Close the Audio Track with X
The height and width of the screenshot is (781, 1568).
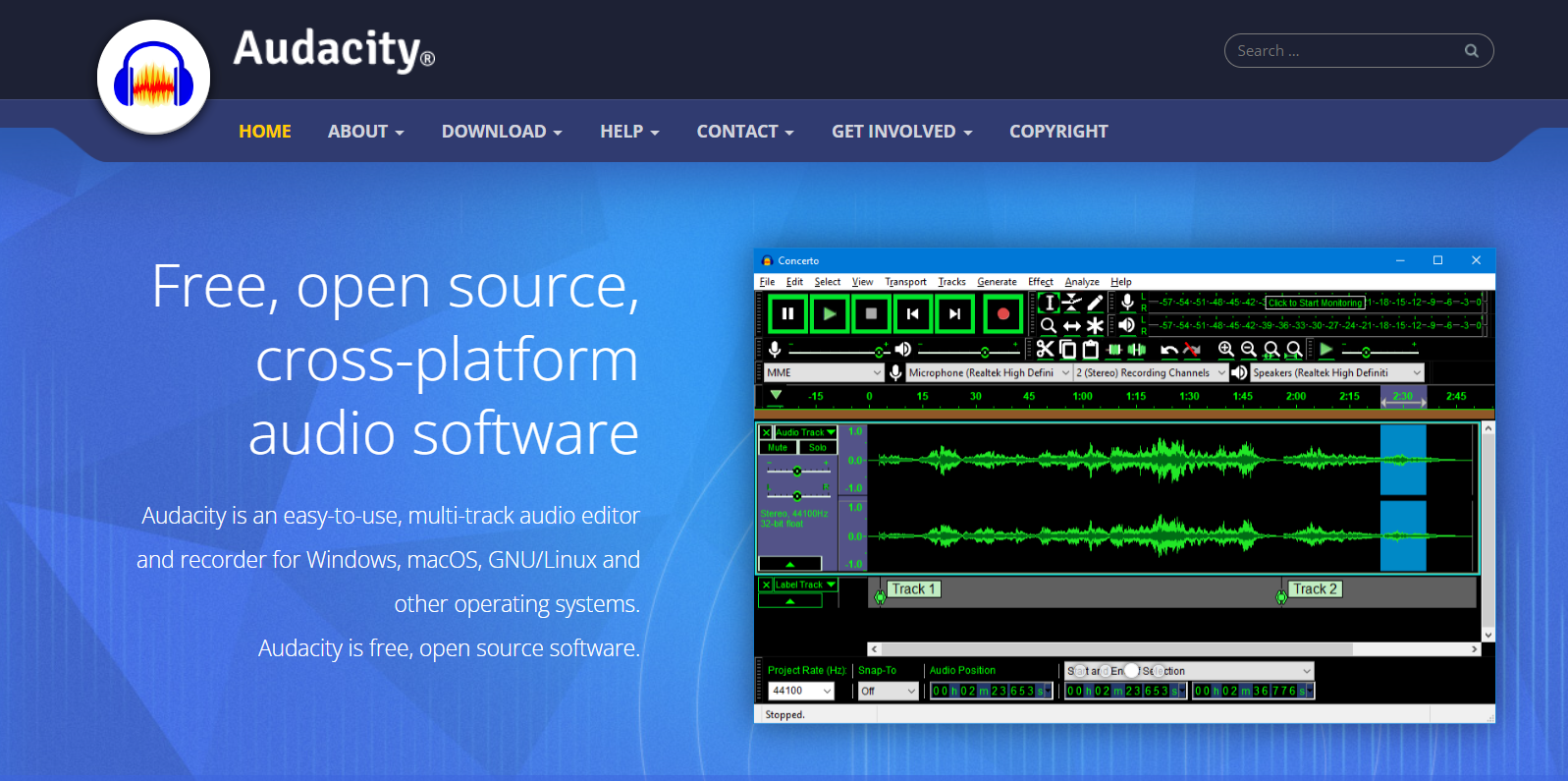(x=766, y=432)
